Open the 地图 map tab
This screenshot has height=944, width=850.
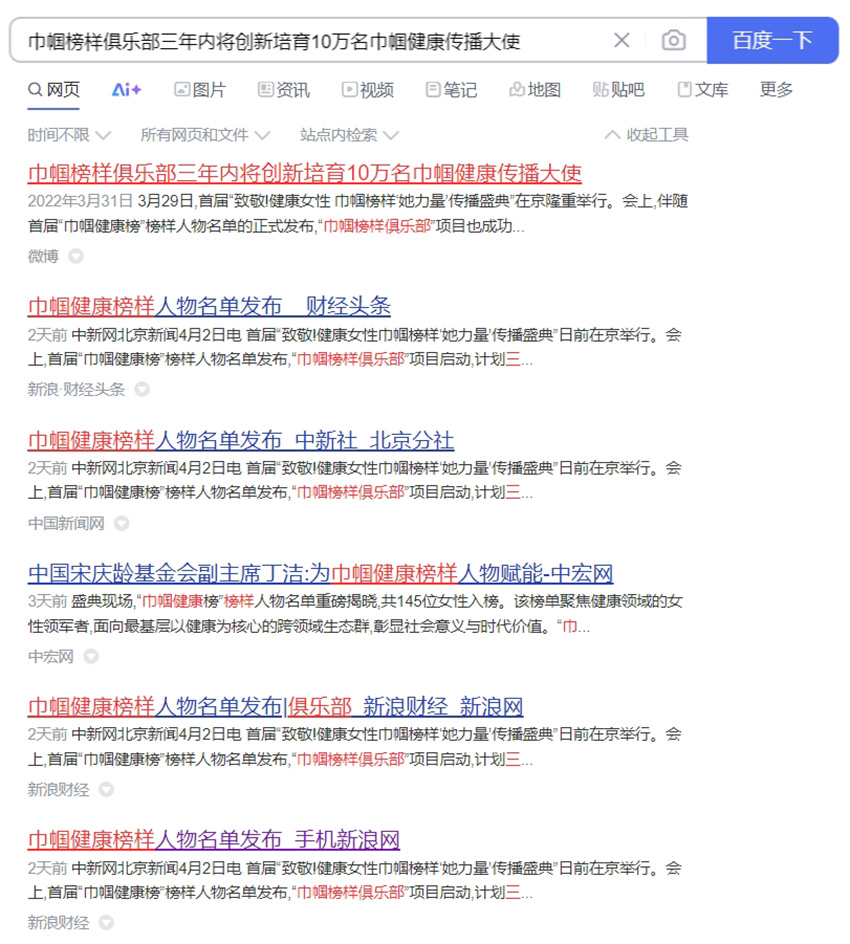click(535, 90)
